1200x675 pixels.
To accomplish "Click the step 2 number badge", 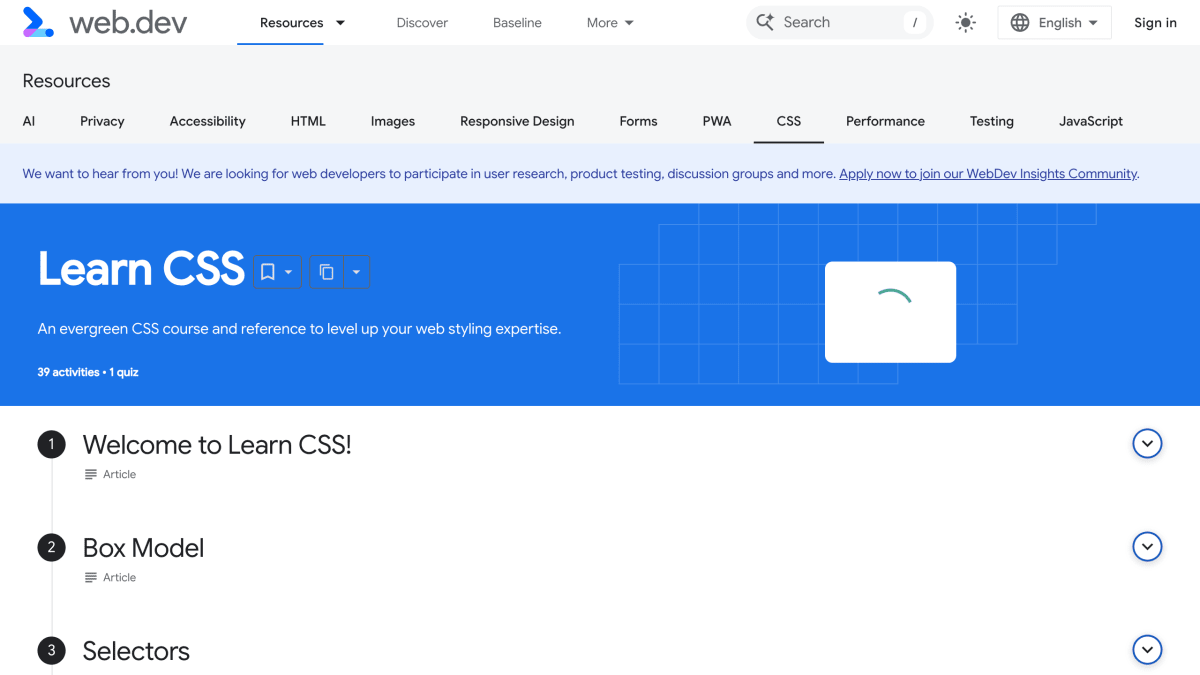I will tap(51, 547).
